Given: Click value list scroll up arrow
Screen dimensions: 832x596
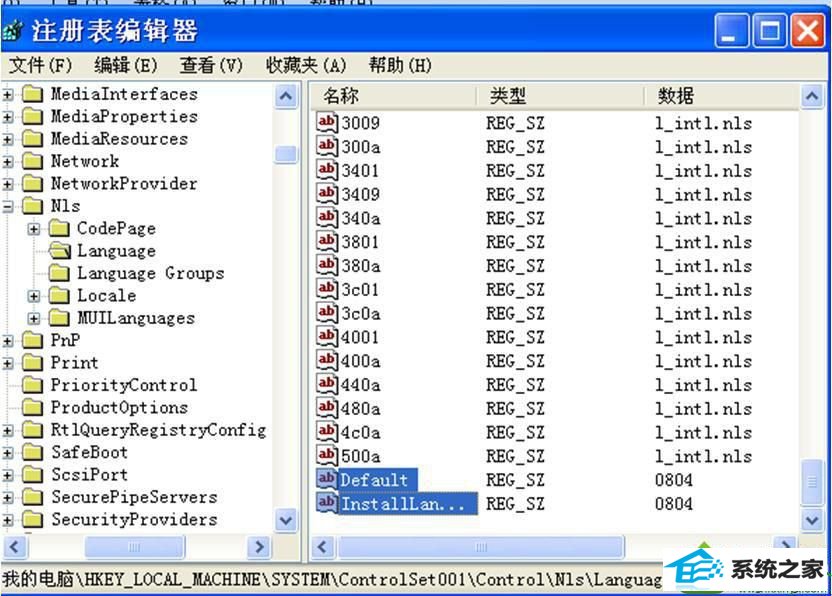Looking at the screenshot, I should (x=812, y=96).
